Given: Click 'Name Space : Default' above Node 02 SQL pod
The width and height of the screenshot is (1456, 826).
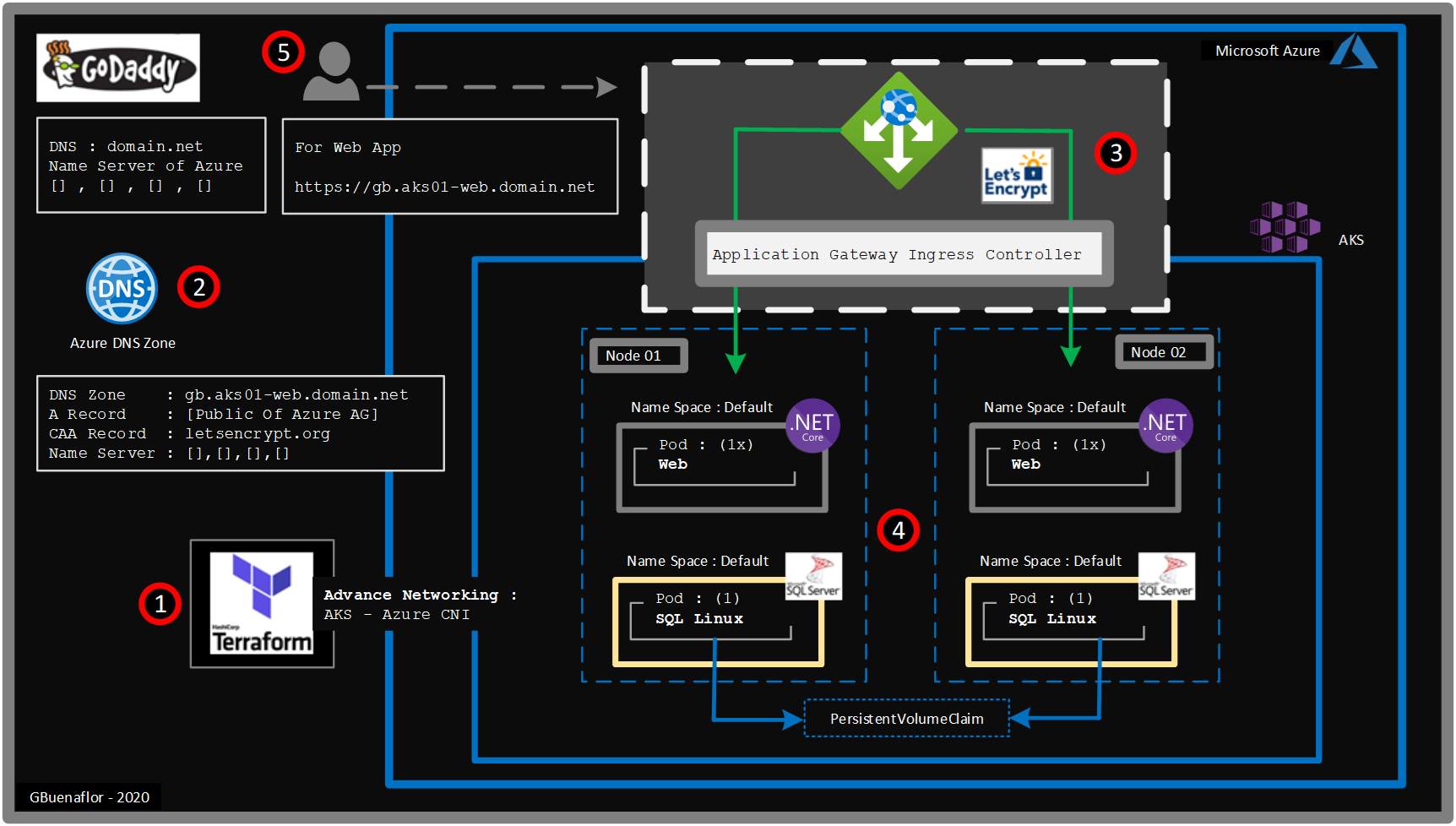Looking at the screenshot, I should coord(1051,561).
